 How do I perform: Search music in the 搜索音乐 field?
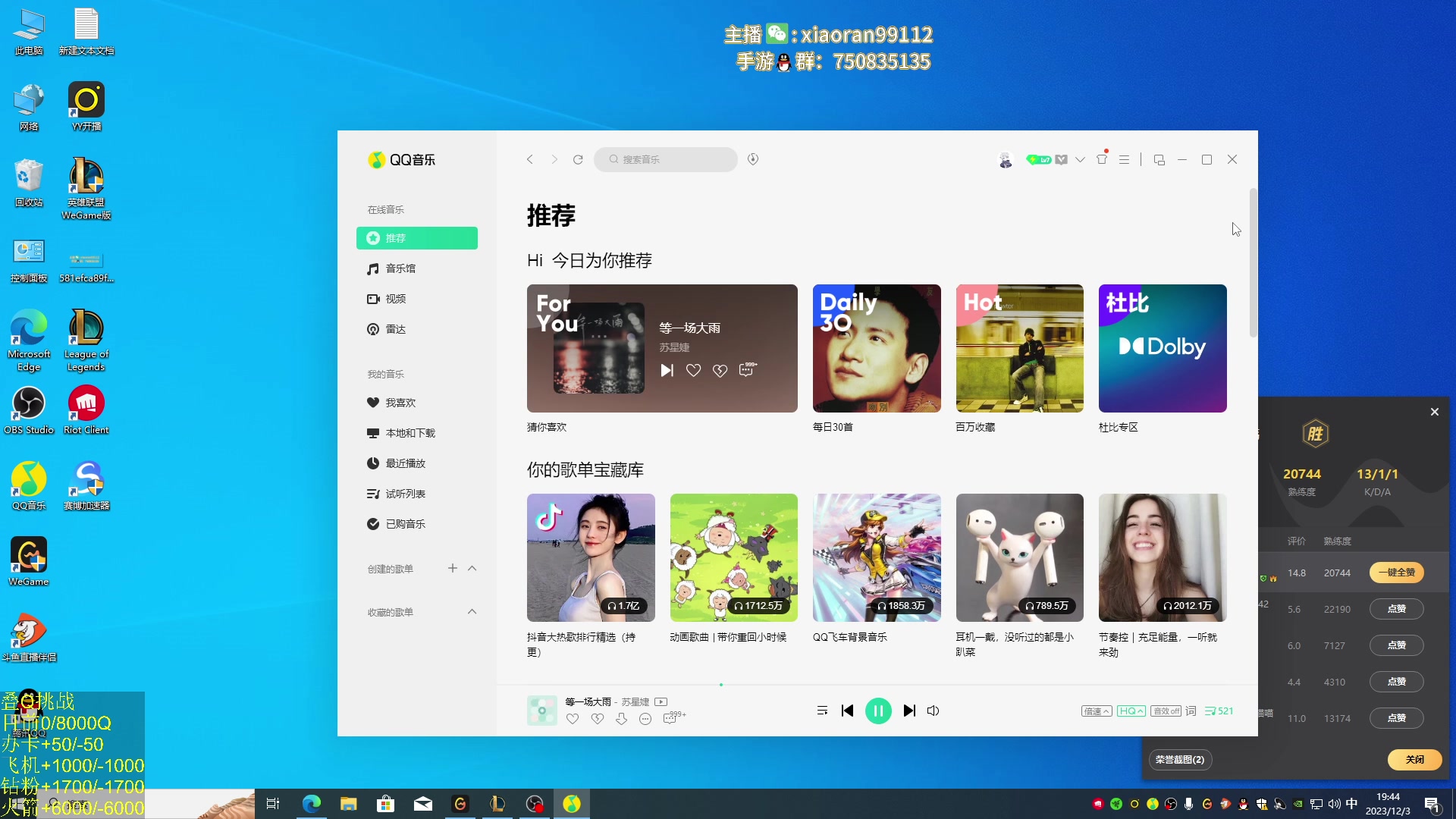click(666, 159)
